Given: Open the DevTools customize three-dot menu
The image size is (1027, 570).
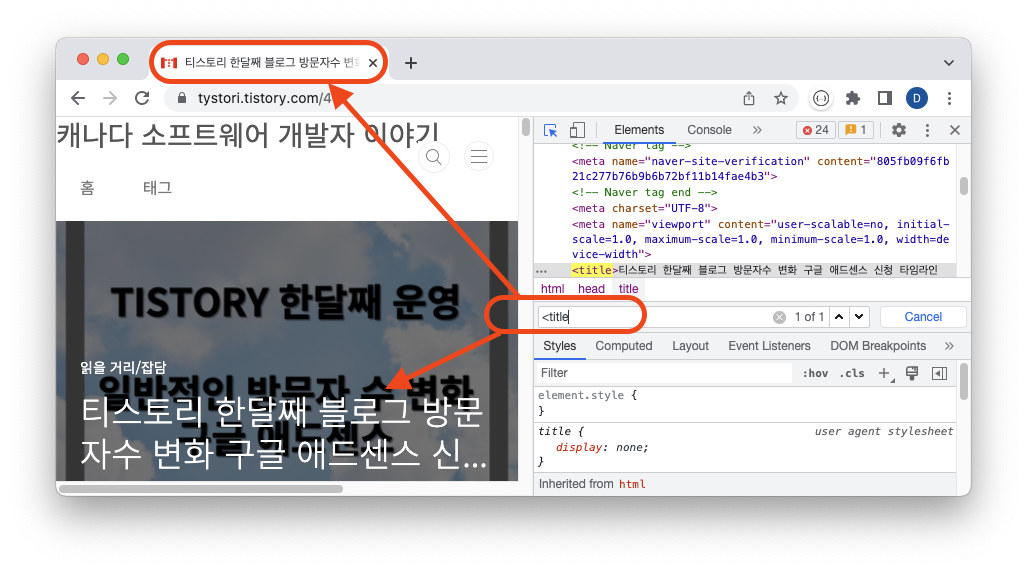Looking at the screenshot, I should 927,130.
